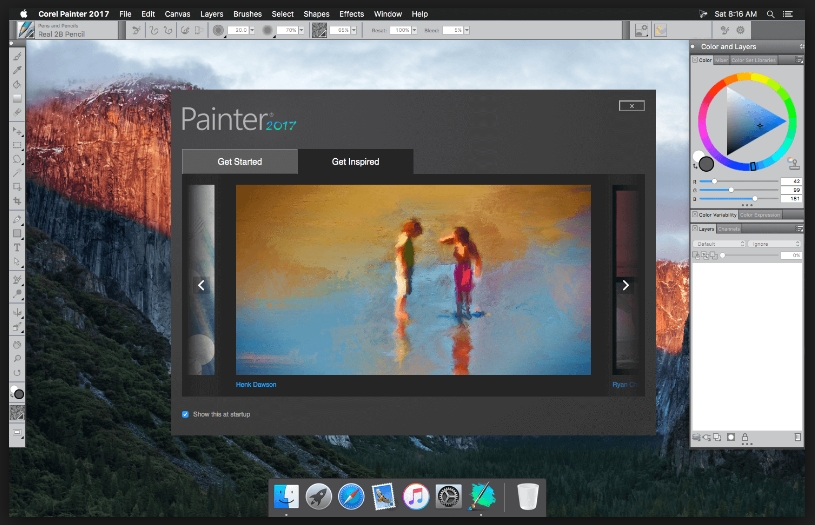Open Safari from the dock

point(351,496)
